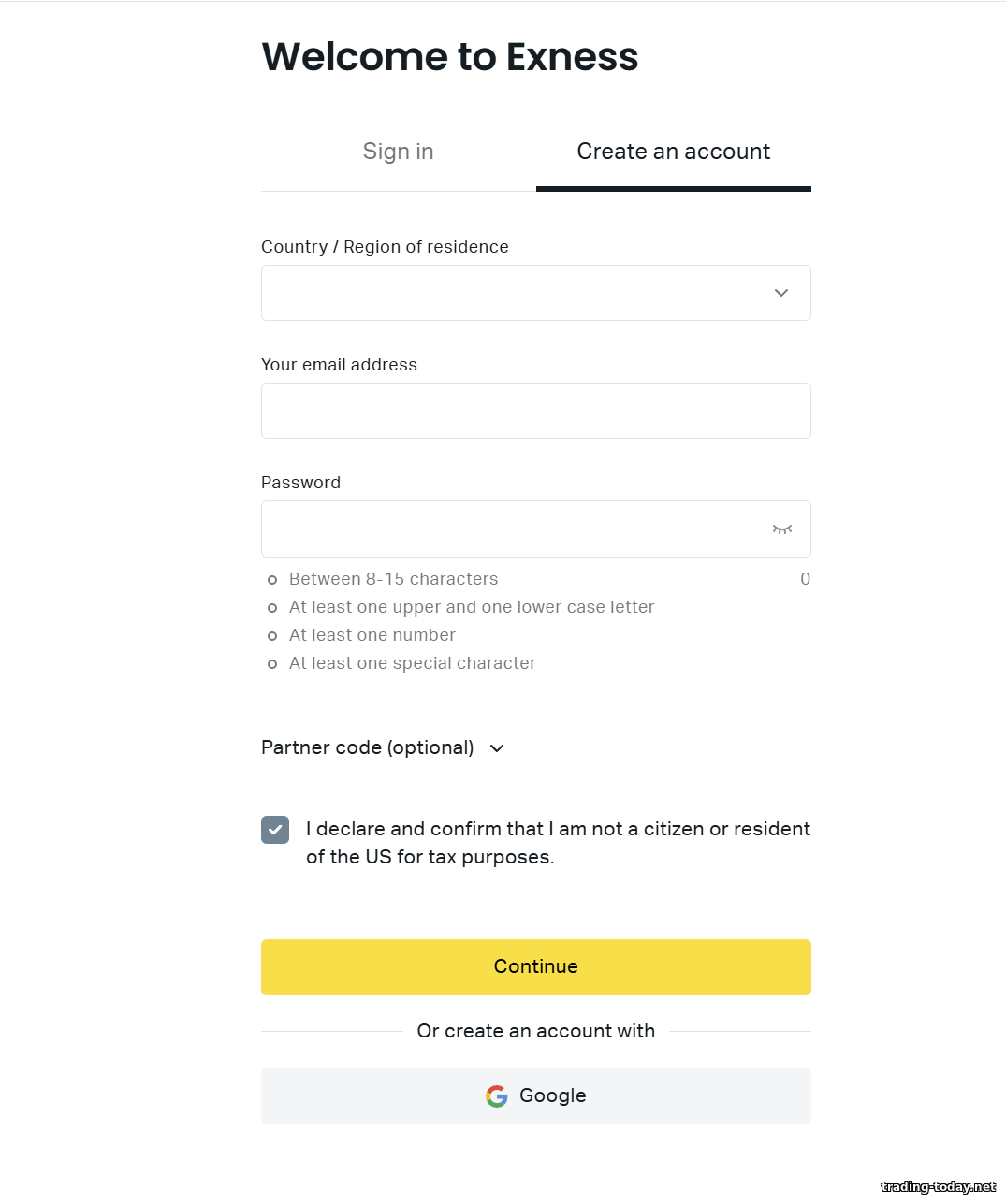Click the password character counter

pos(805,579)
